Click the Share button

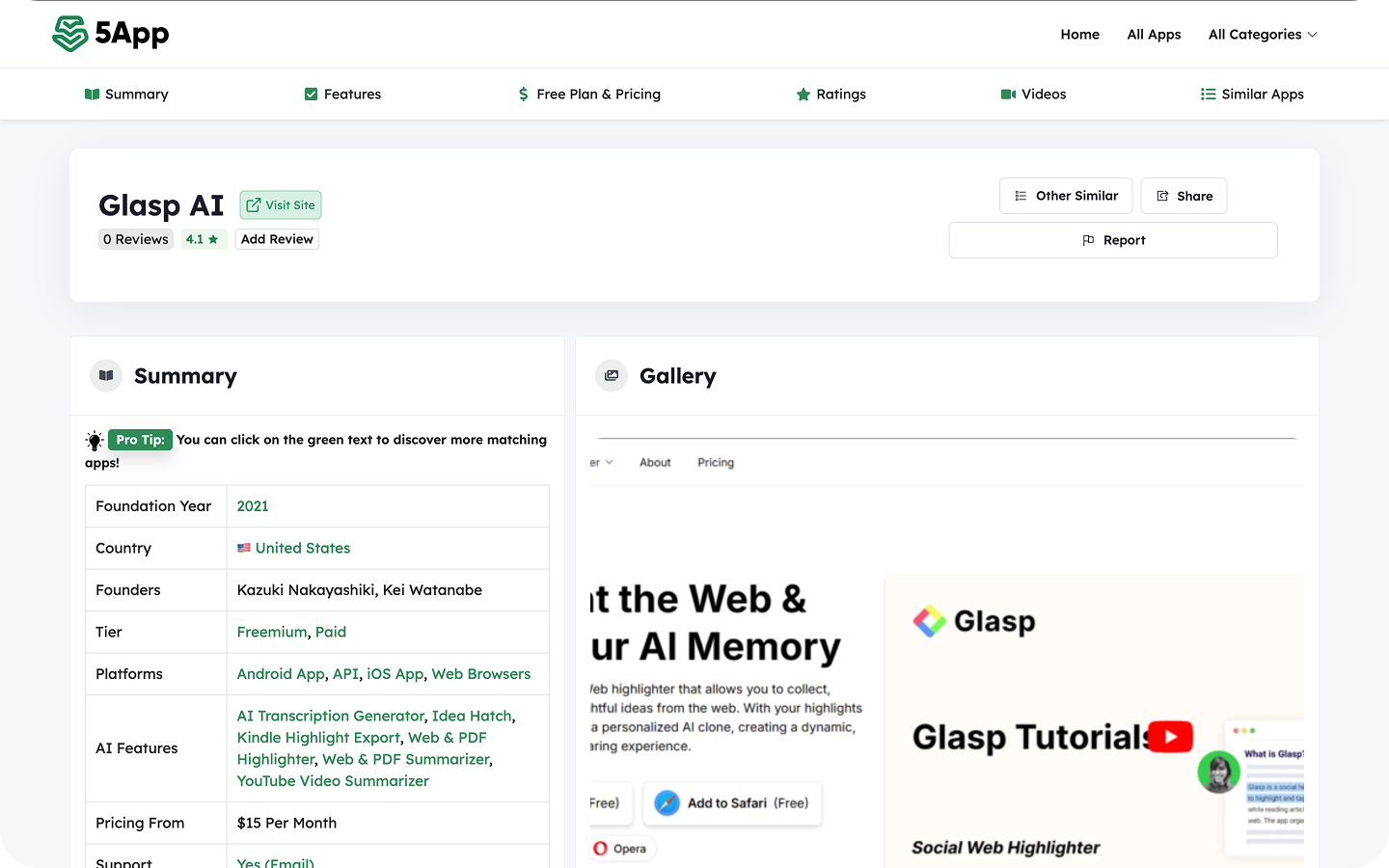point(1185,196)
